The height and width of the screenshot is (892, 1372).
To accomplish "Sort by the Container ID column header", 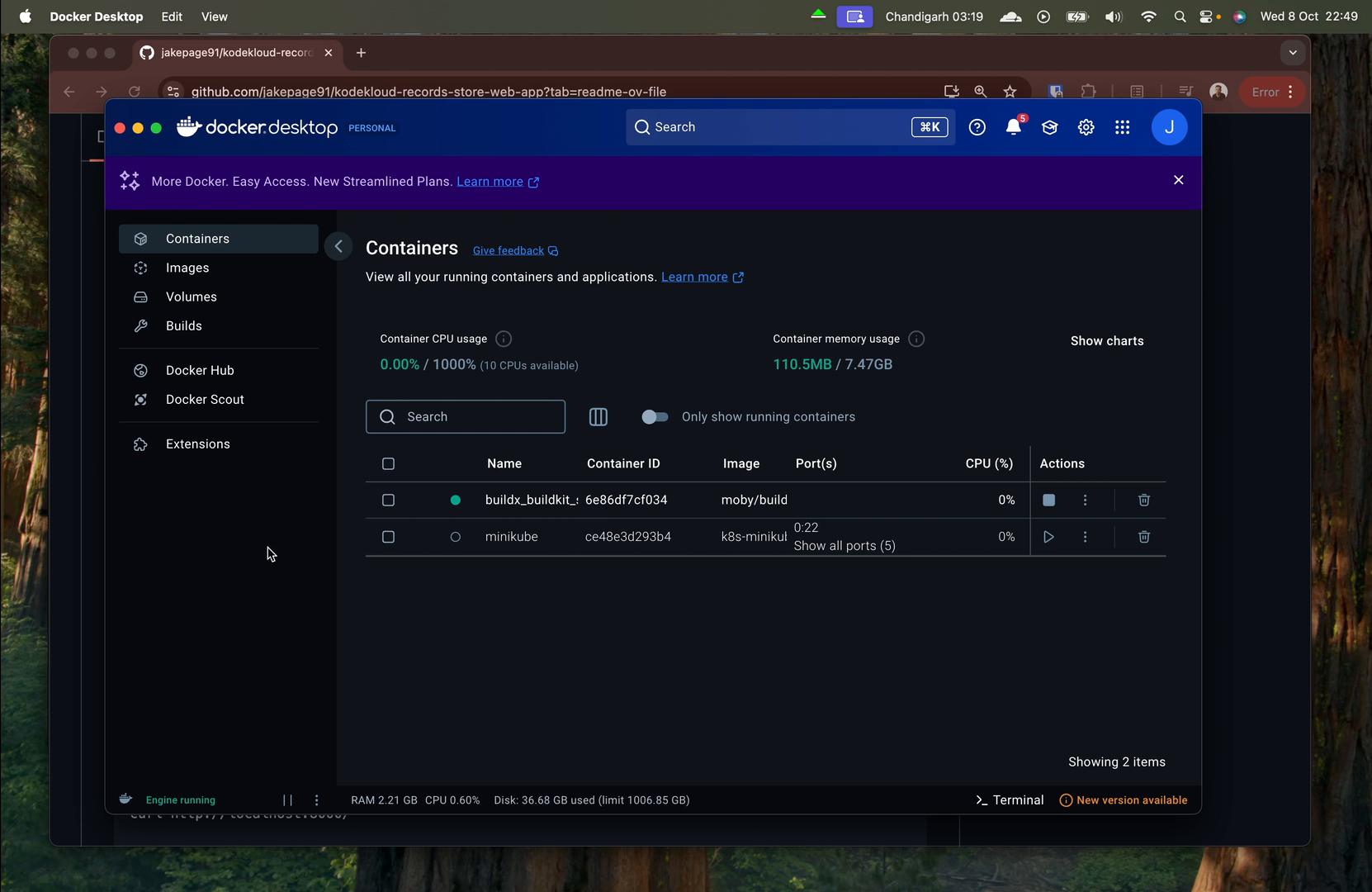I will 623,463.
